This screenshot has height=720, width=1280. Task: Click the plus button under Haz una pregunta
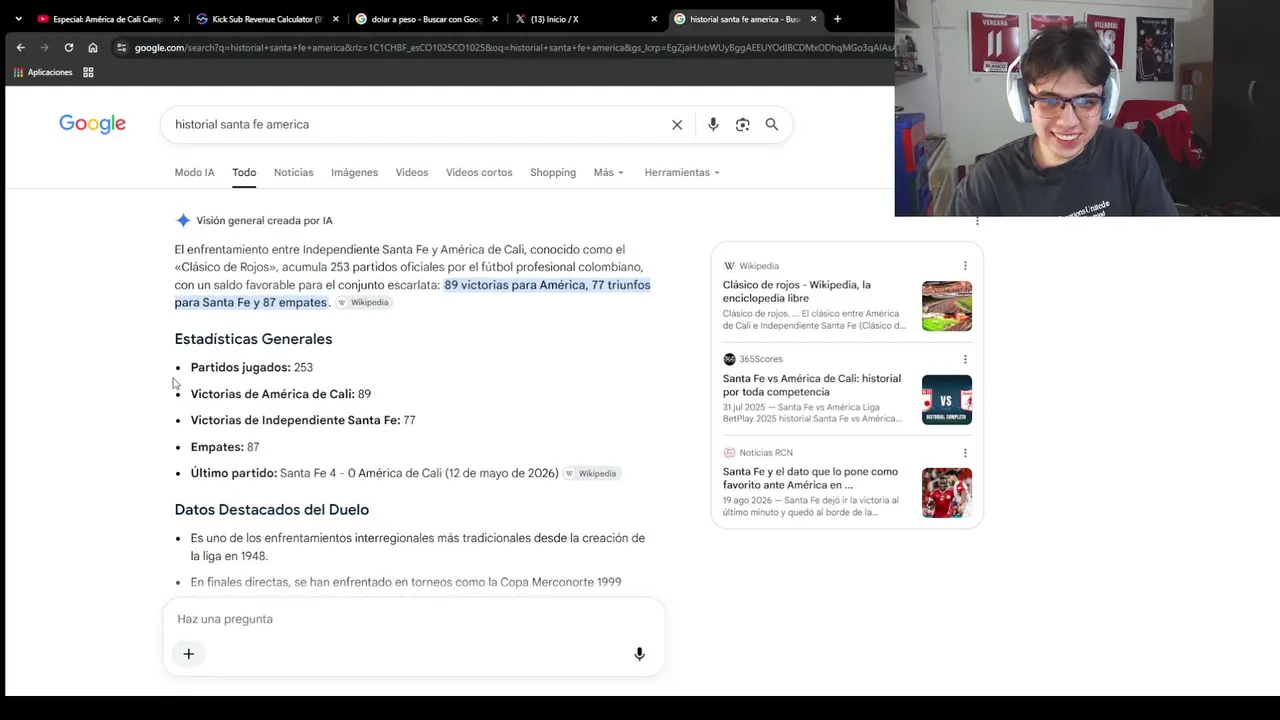(188, 654)
